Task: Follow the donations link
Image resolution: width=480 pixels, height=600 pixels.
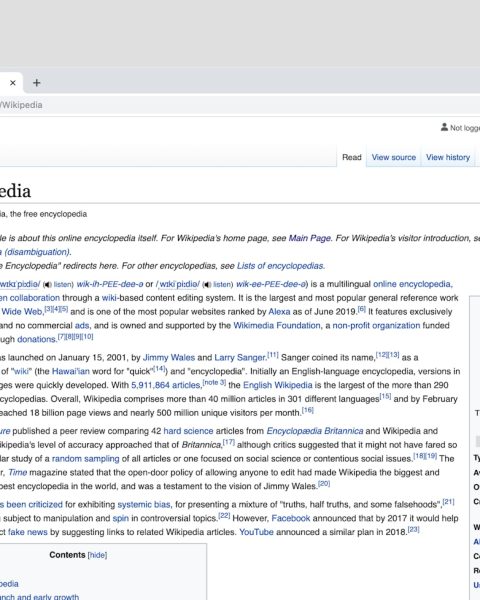Action: click(37, 339)
